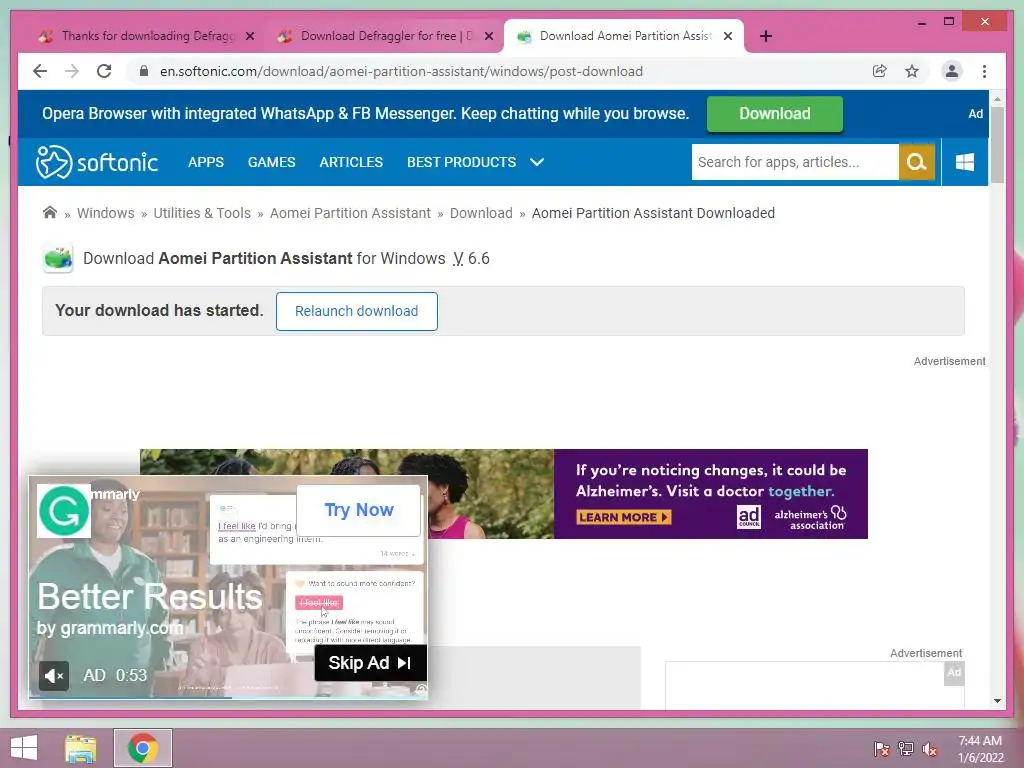Click the gray Ad badge in sidebar
Image resolution: width=1024 pixels, height=768 pixels.
[x=954, y=673]
